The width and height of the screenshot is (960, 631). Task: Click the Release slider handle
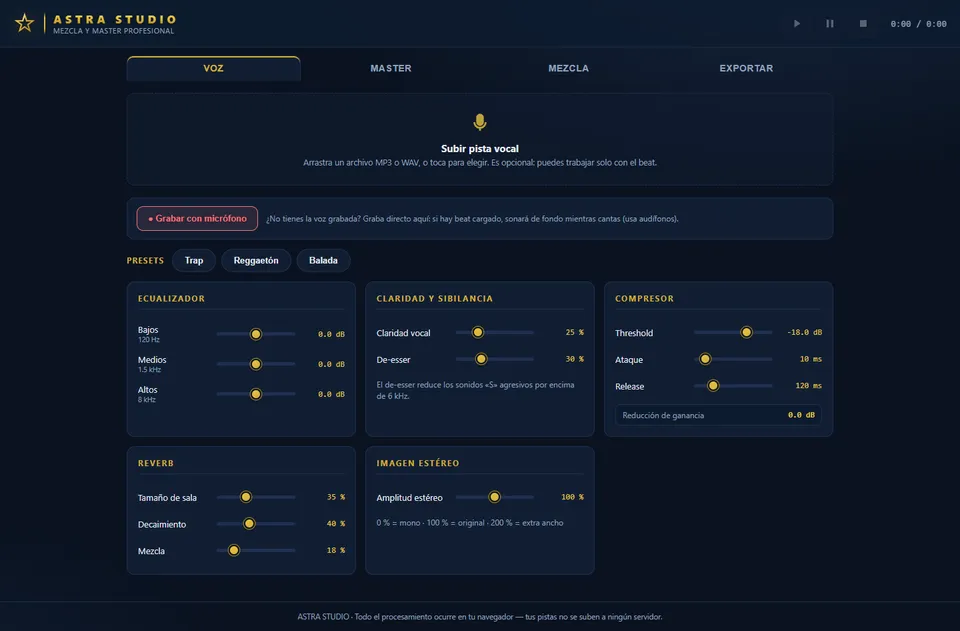713,386
